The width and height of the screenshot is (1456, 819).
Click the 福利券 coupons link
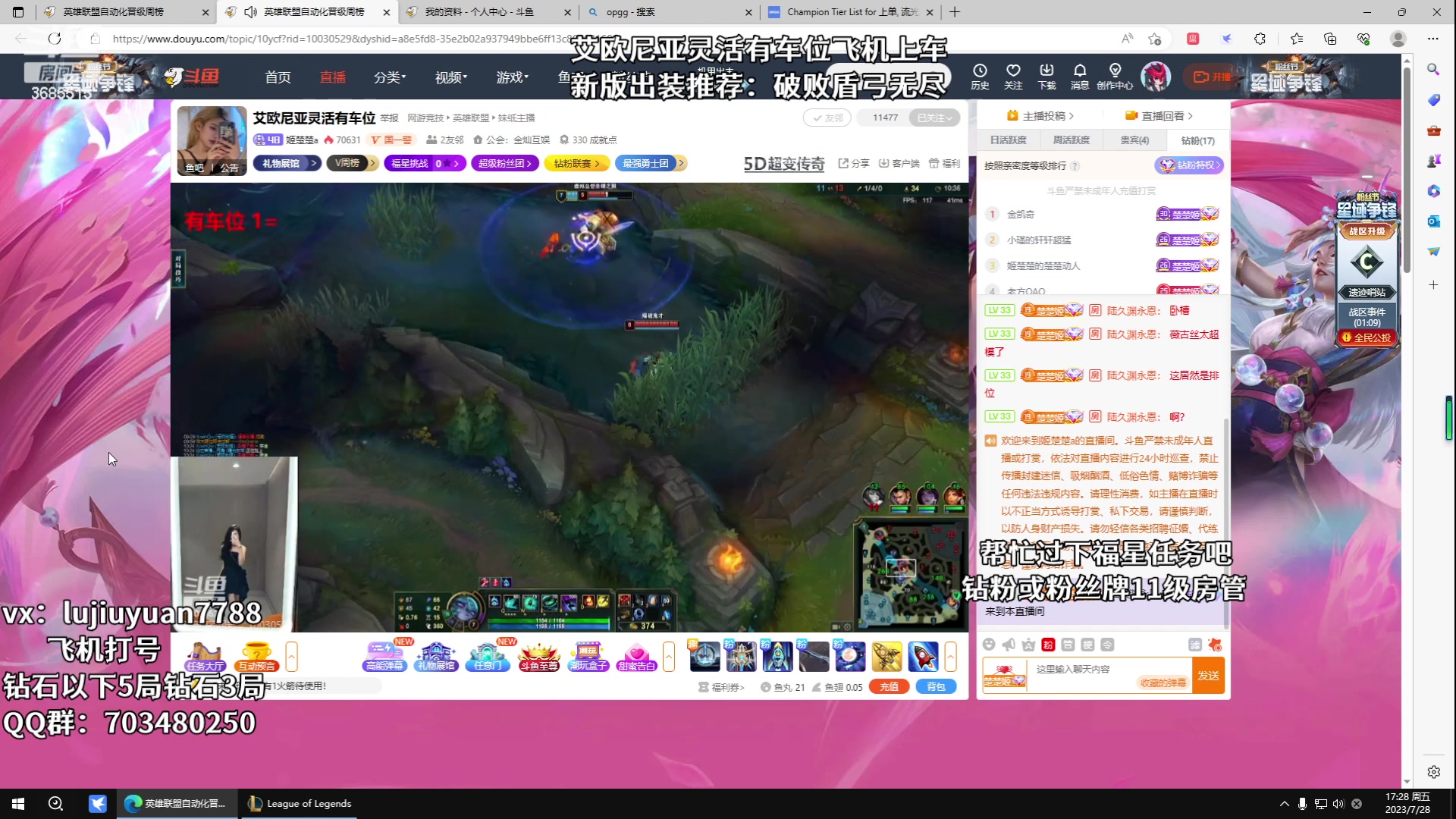pyautogui.click(x=722, y=687)
